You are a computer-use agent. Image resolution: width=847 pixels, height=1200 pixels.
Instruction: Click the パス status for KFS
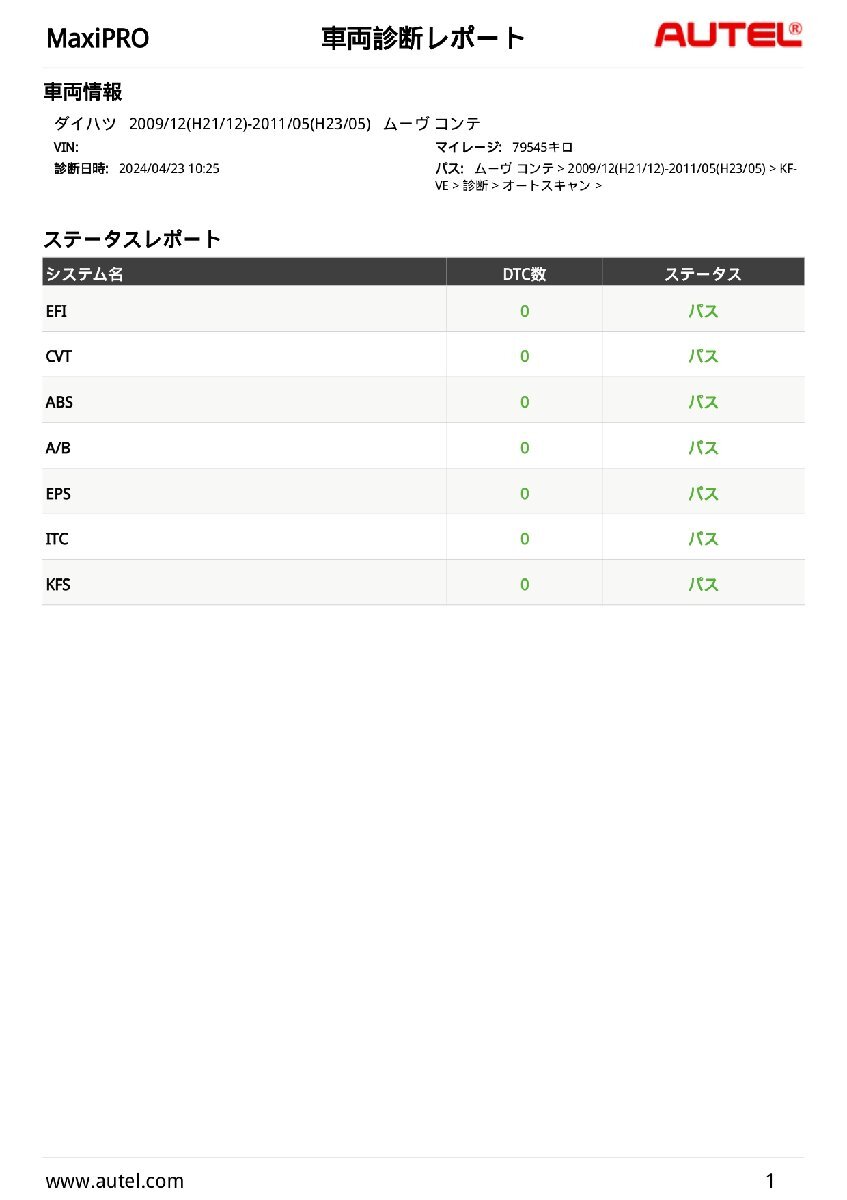(703, 585)
